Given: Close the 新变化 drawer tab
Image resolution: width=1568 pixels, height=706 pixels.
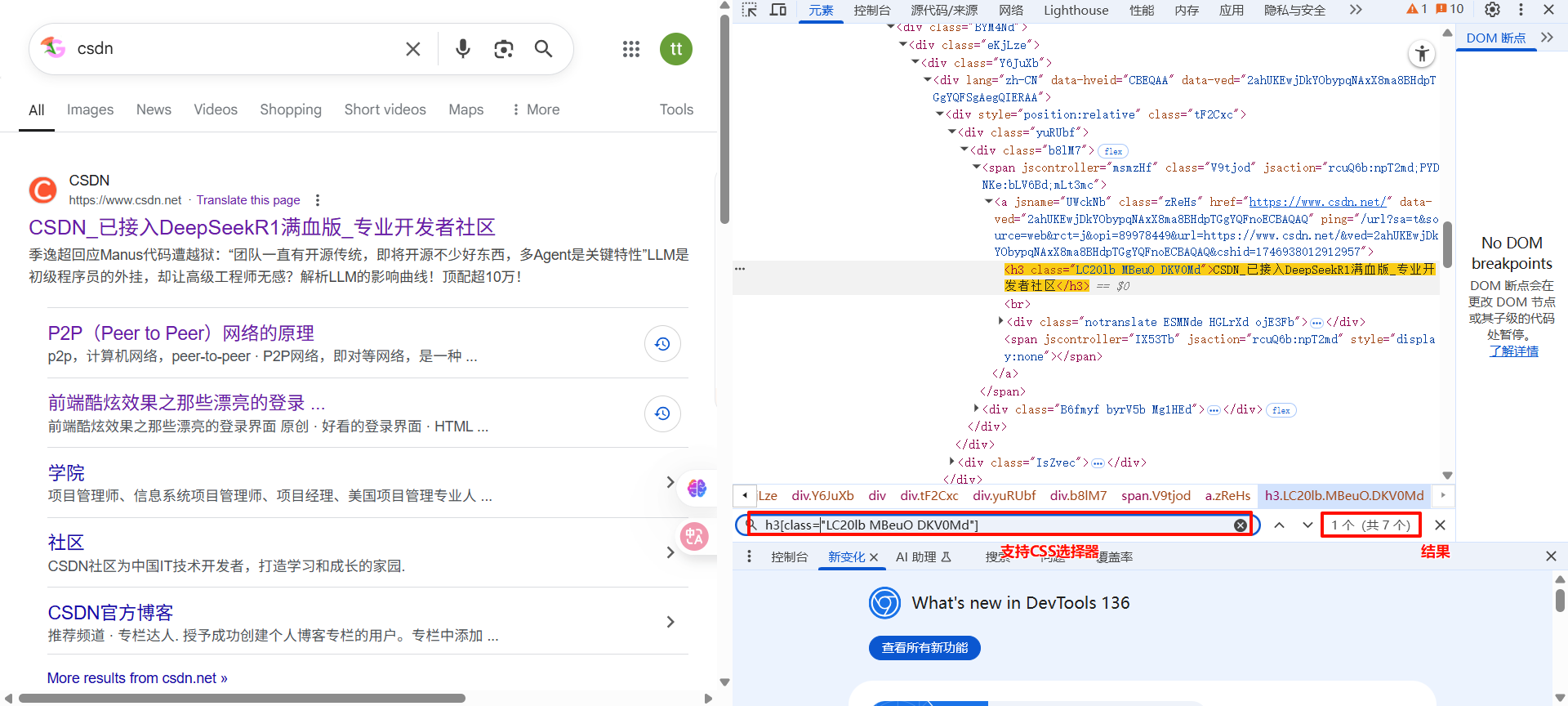Looking at the screenshot, I should (874, 557).
